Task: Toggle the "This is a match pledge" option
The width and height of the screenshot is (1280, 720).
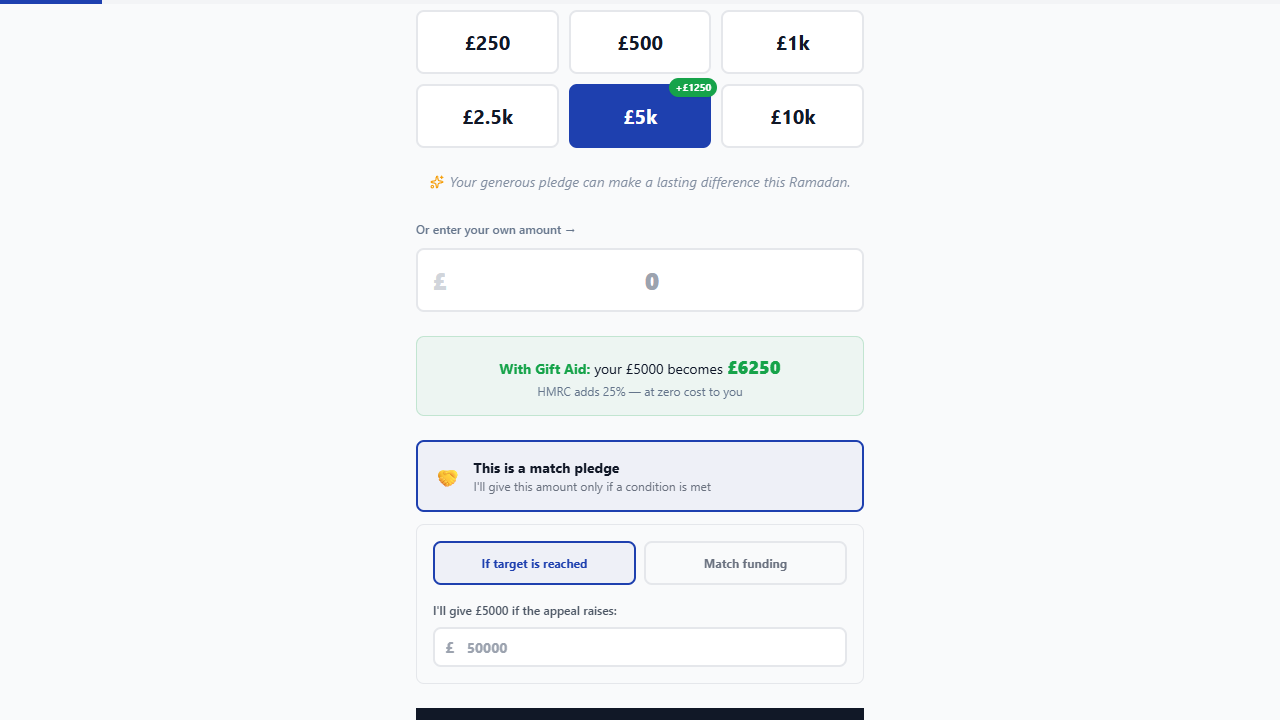Action: coord(640,476)
